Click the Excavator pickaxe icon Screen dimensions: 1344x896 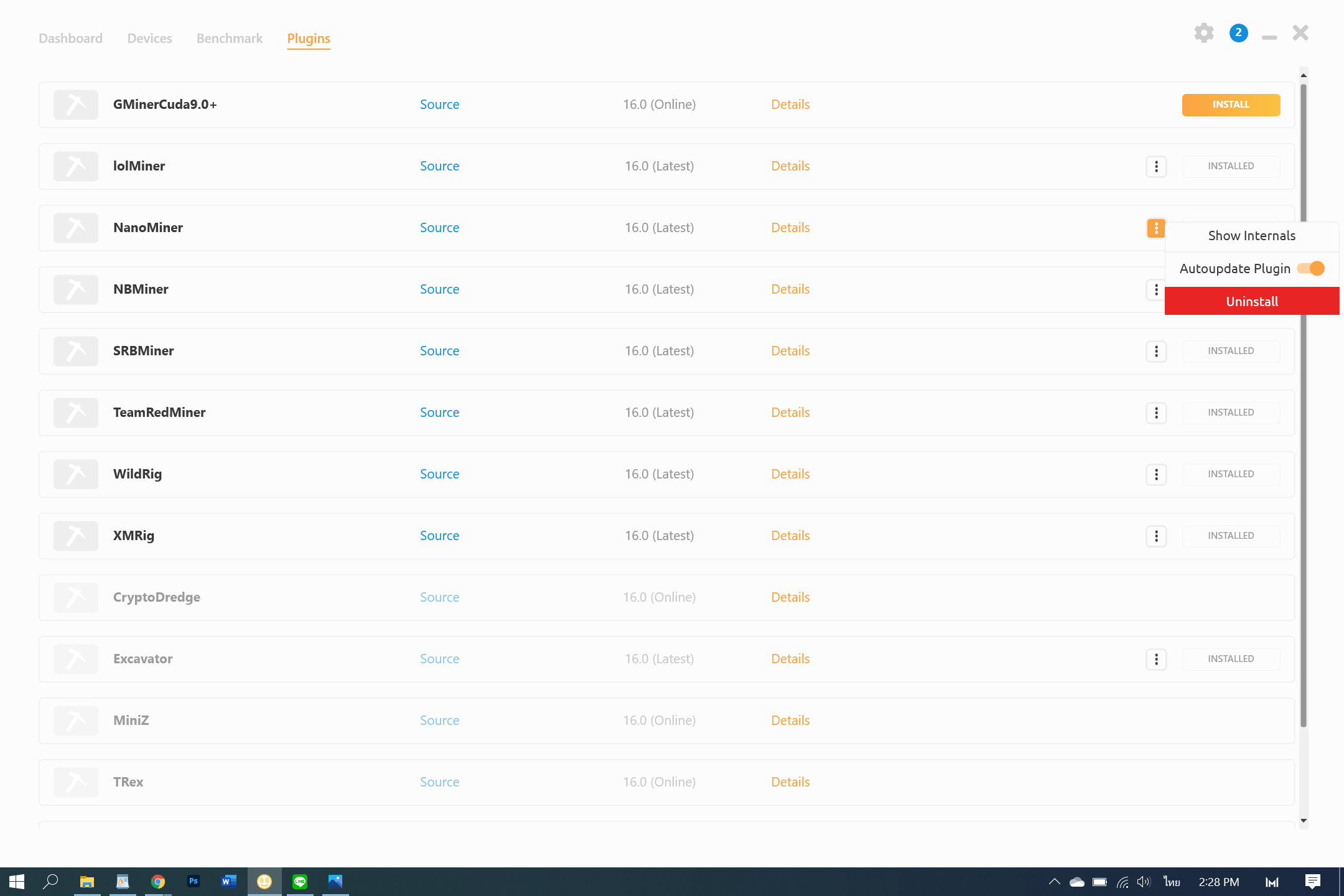click(76, 659)
